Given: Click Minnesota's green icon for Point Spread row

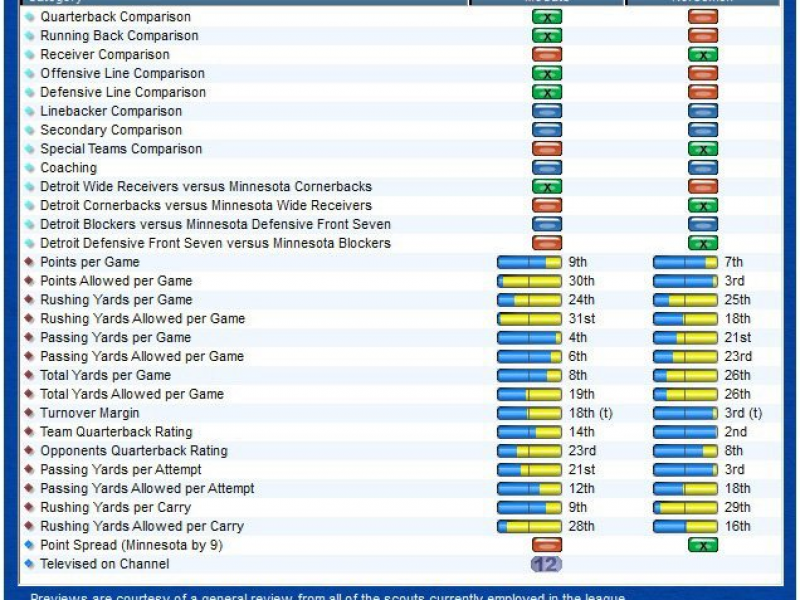Looking at the screenshot, I should 703,545.
